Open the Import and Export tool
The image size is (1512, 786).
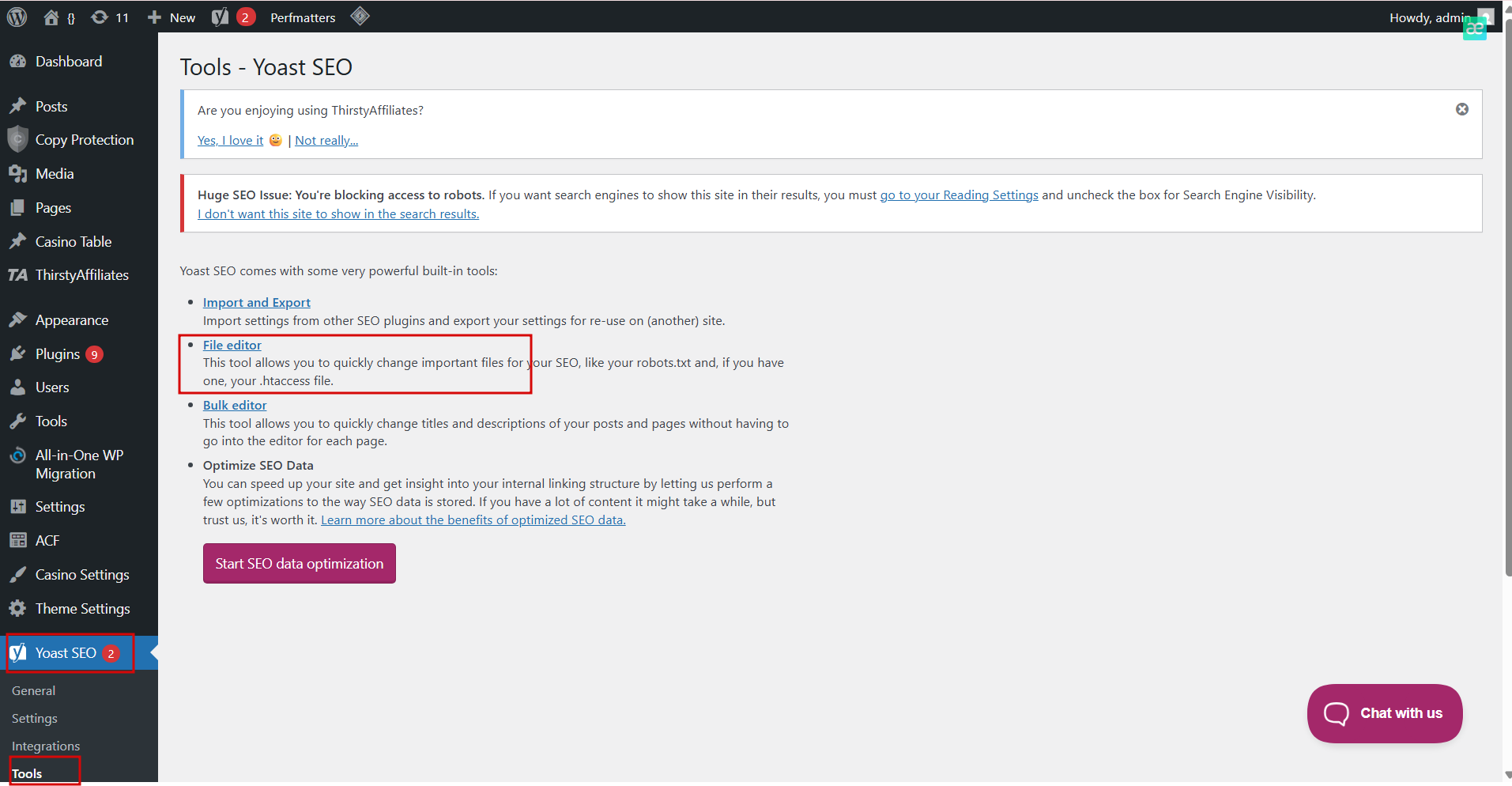point(257,302)
